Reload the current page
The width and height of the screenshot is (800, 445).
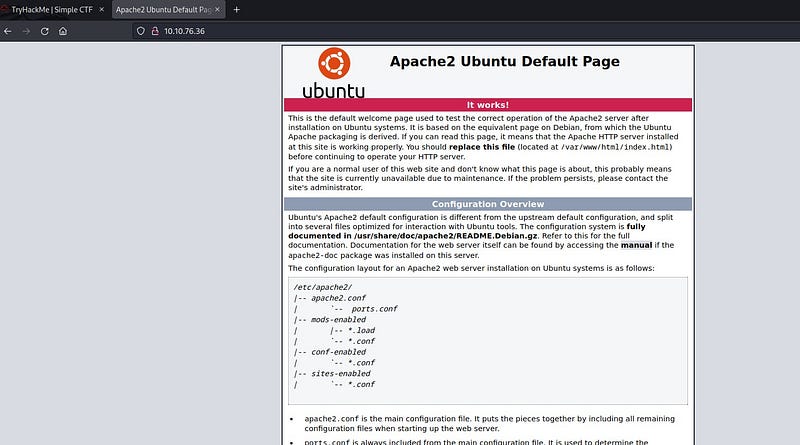coord(44,31)
